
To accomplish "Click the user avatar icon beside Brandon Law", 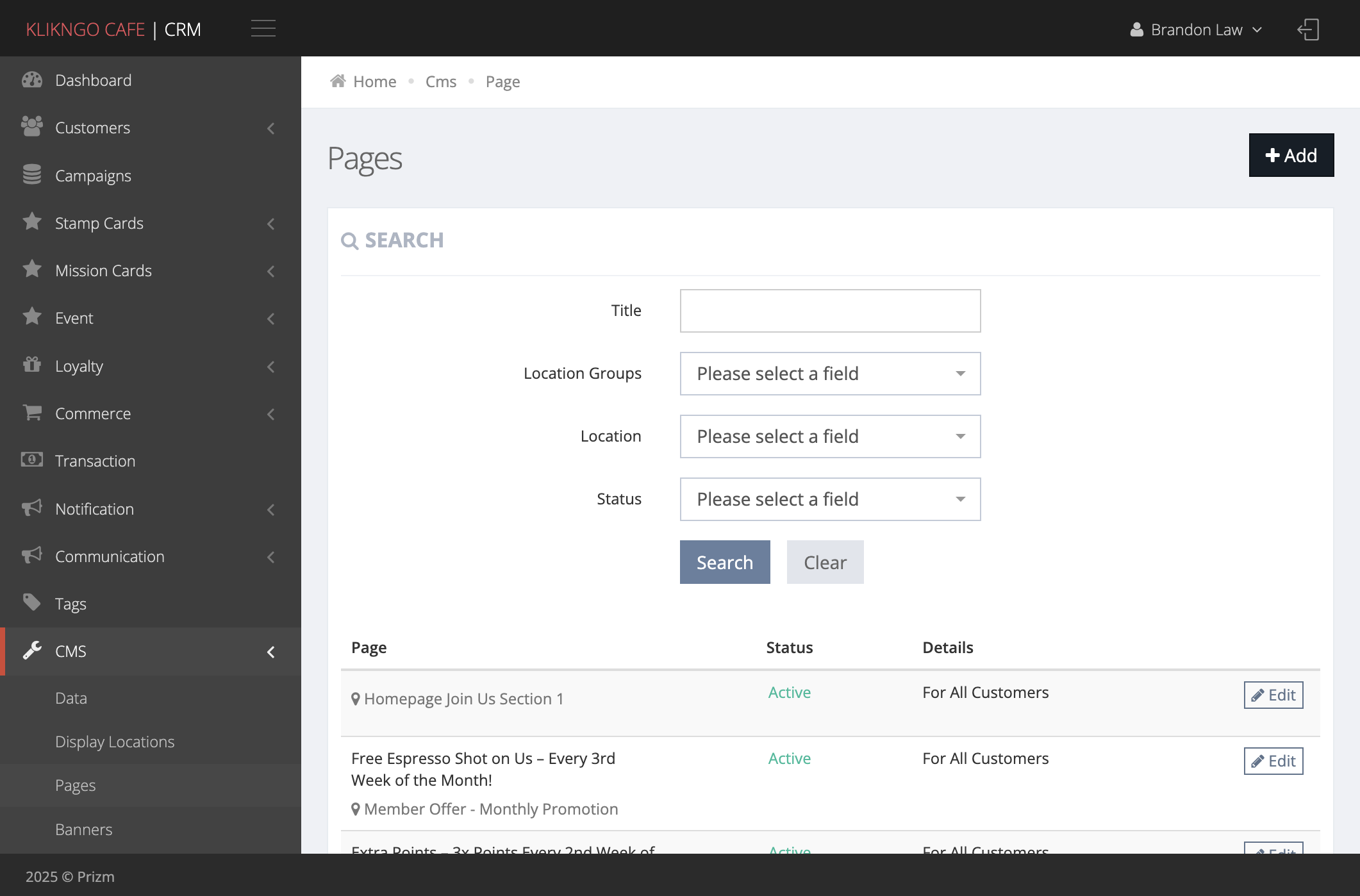I will coord(1136,29).
